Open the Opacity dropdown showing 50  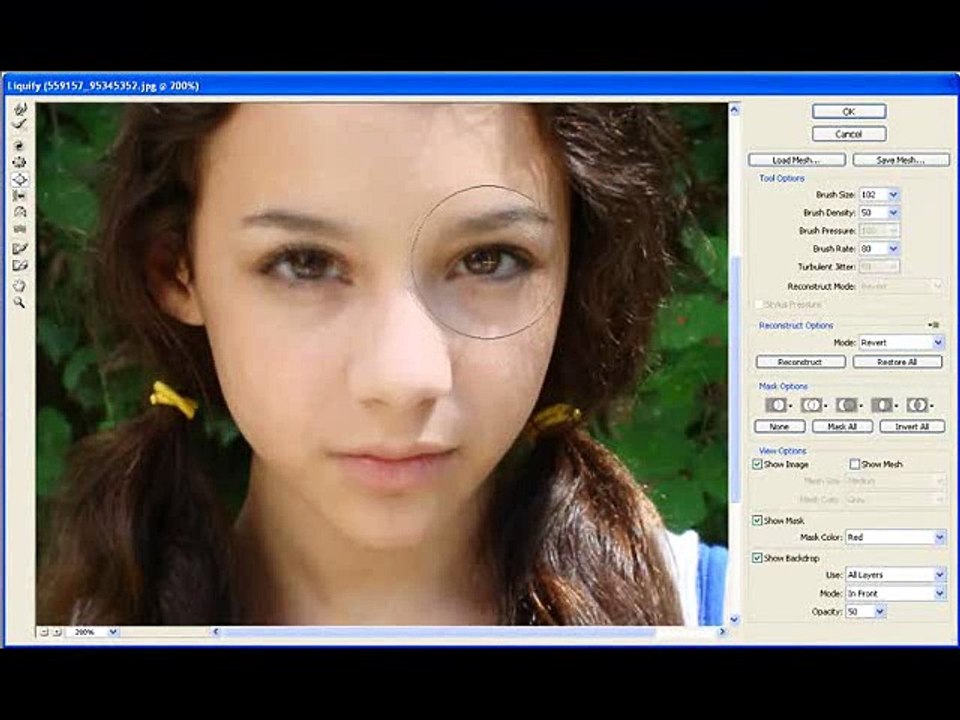click(x=866, y=612)
